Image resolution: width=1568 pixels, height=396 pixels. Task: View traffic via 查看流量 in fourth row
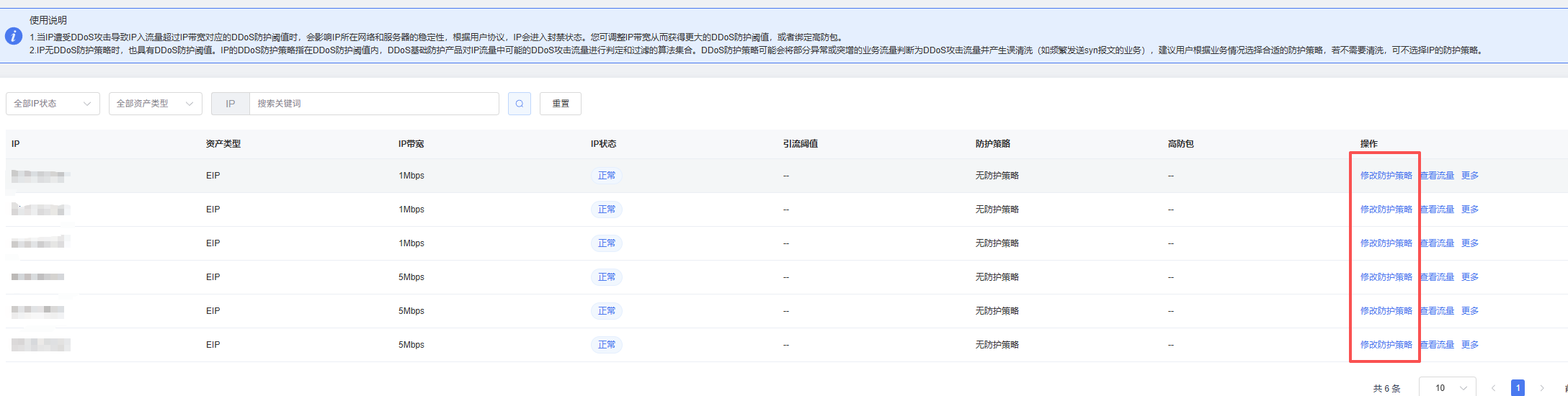click(x=1438, y=277)
